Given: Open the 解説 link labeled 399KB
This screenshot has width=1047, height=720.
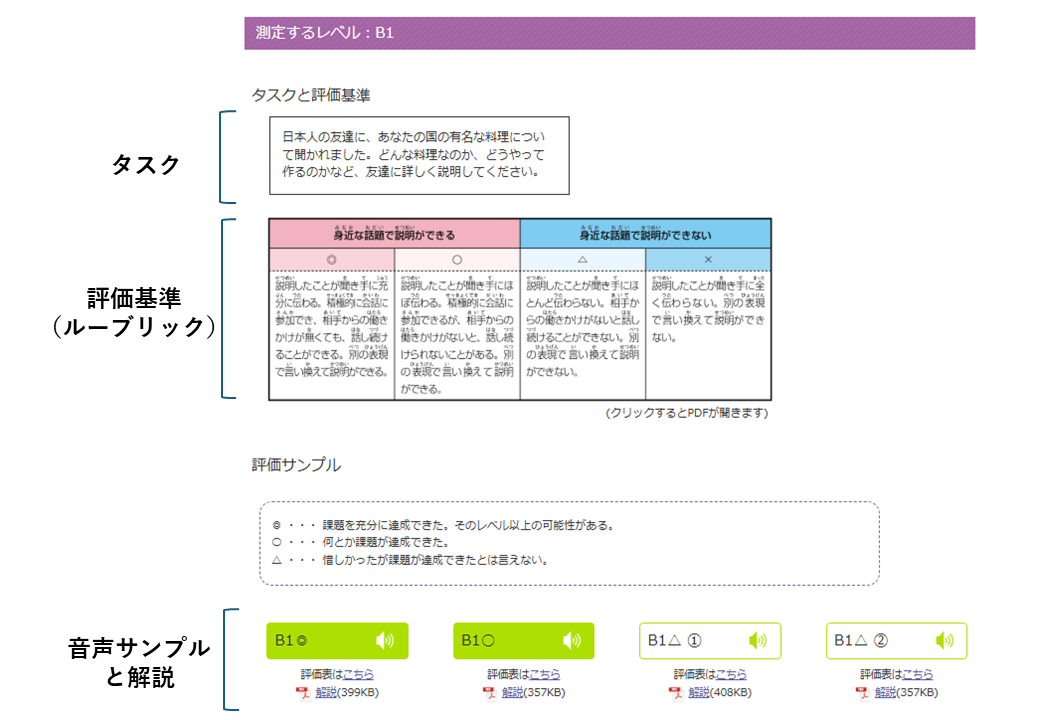Looking at the screenshot, I should click(x=325, y=693).
